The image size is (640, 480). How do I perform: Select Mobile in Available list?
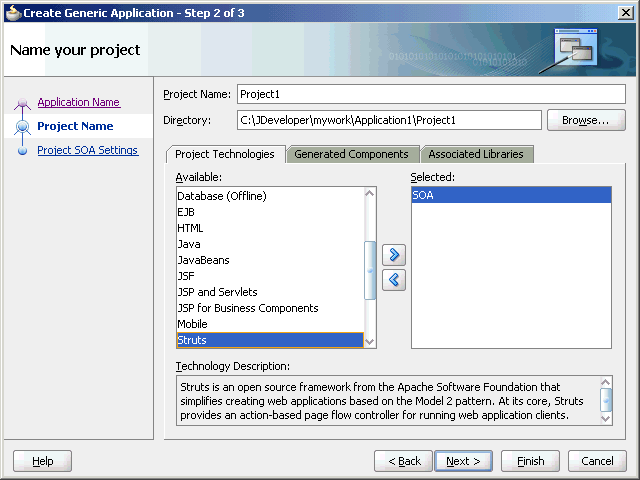click(x=270, y=324)
